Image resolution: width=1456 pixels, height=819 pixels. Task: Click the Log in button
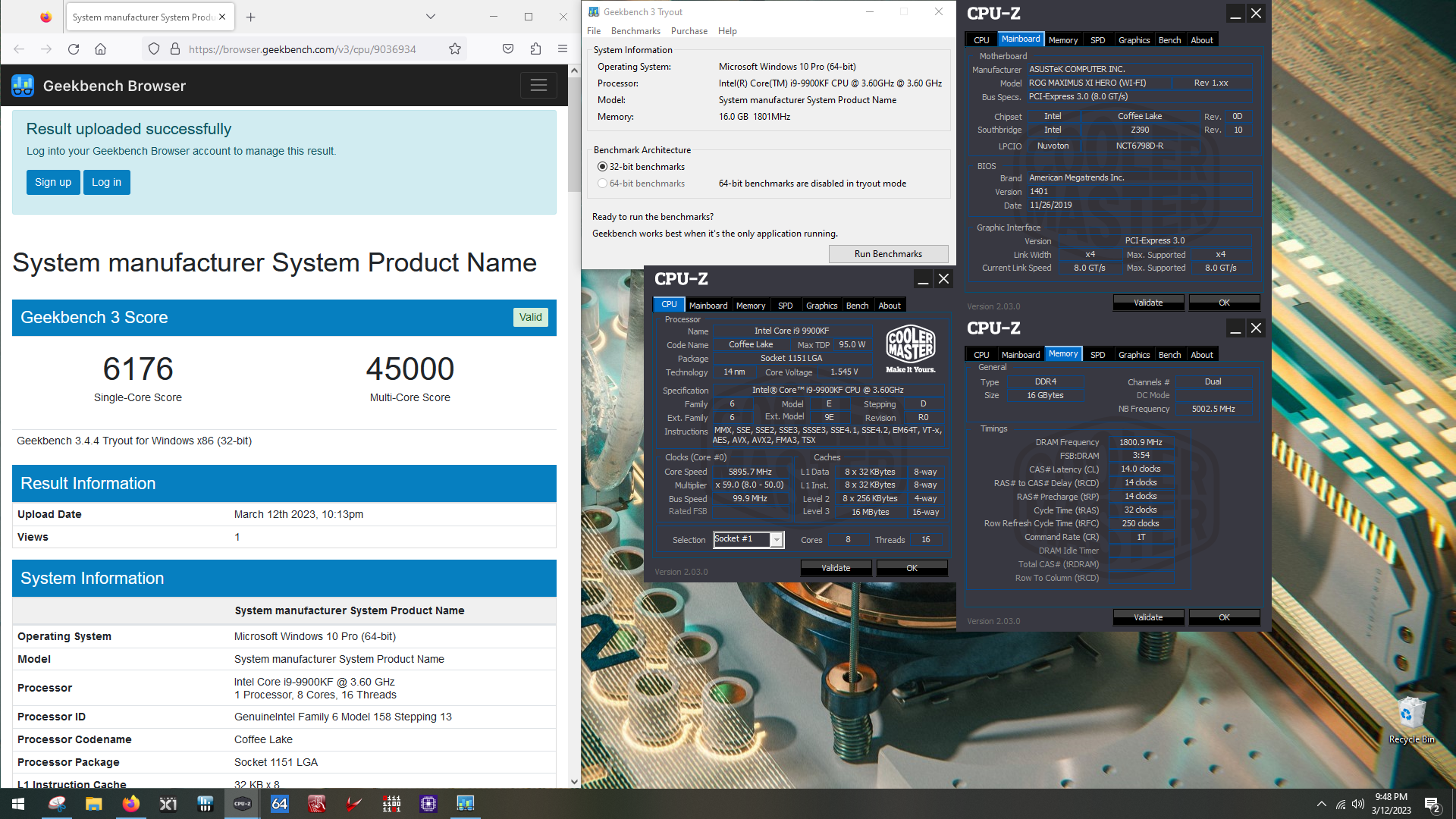106,182
